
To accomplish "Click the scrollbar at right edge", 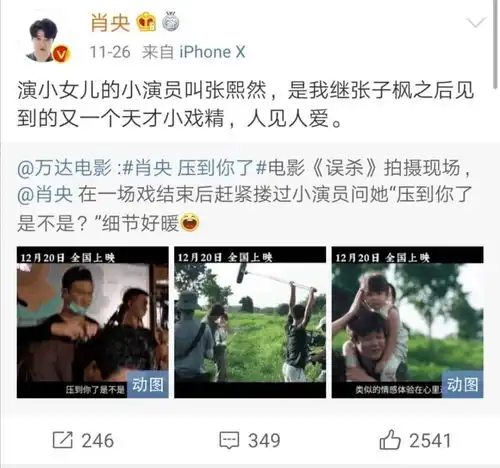I will pos(496,43).
